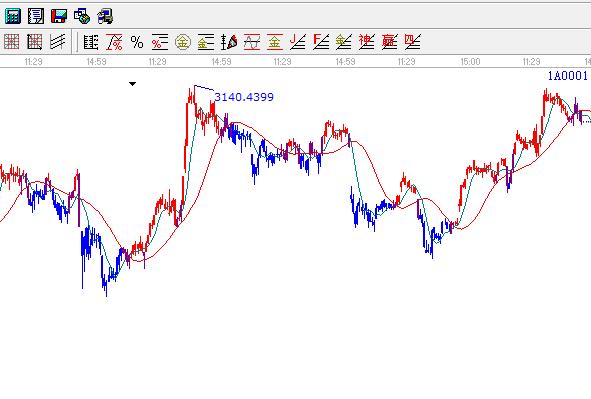Click the circled gold 金 icon
Screen dimensions: 591x399
pyautogui.click(x=183, y=42)
